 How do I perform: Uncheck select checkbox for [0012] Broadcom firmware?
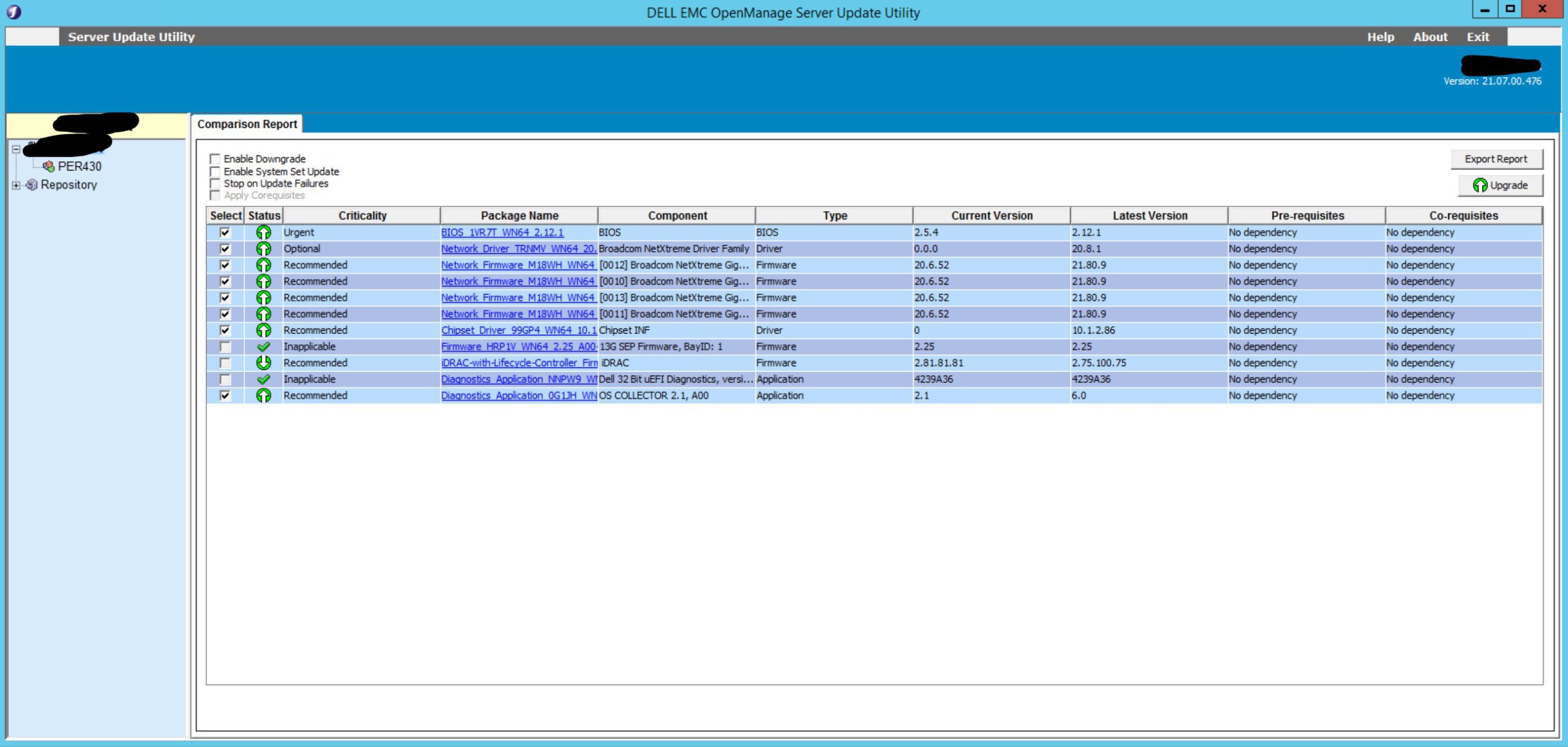(x=225, y=265)
